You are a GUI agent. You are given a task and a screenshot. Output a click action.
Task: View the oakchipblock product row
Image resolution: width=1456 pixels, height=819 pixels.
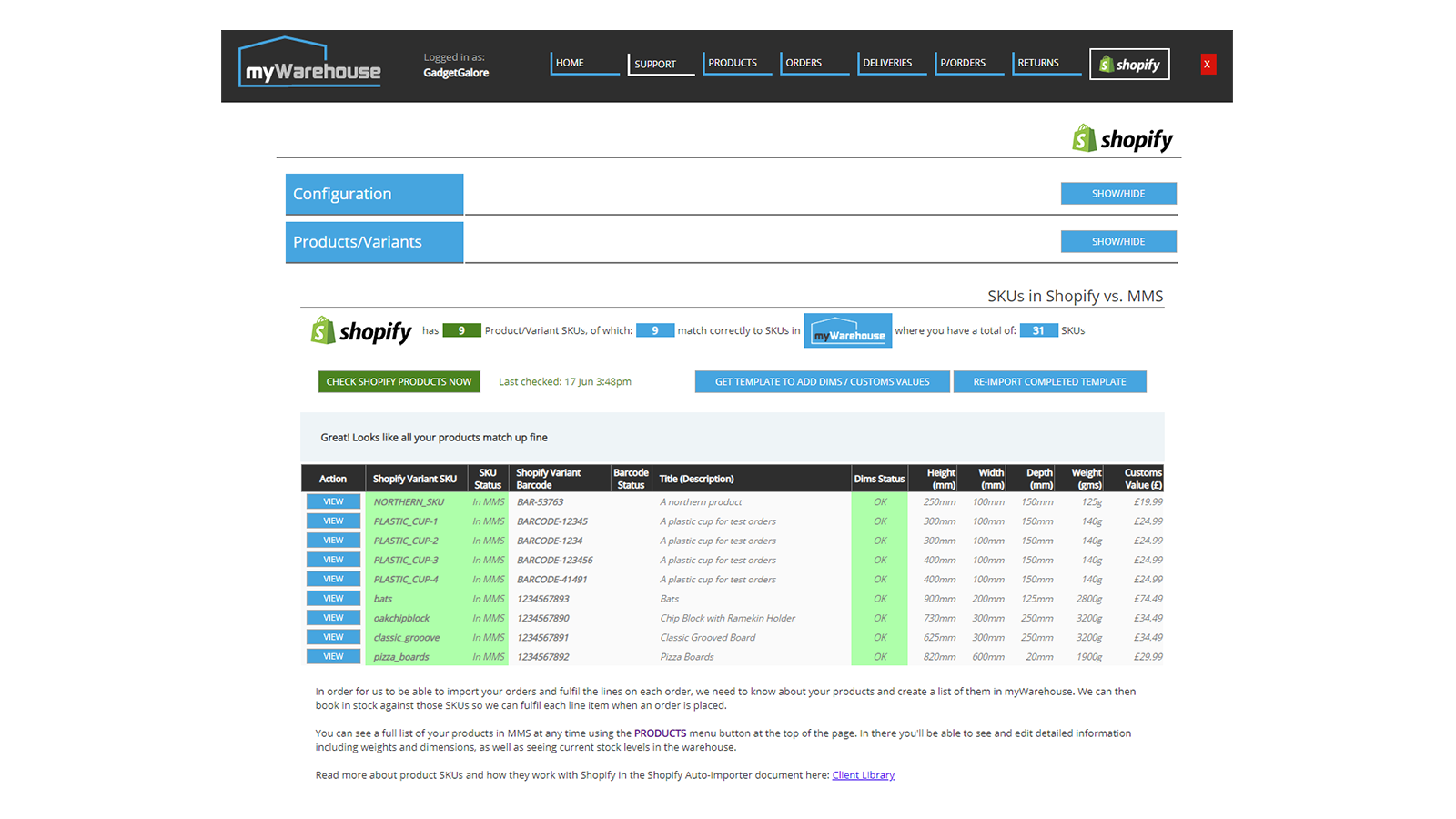tap(333, 618)
